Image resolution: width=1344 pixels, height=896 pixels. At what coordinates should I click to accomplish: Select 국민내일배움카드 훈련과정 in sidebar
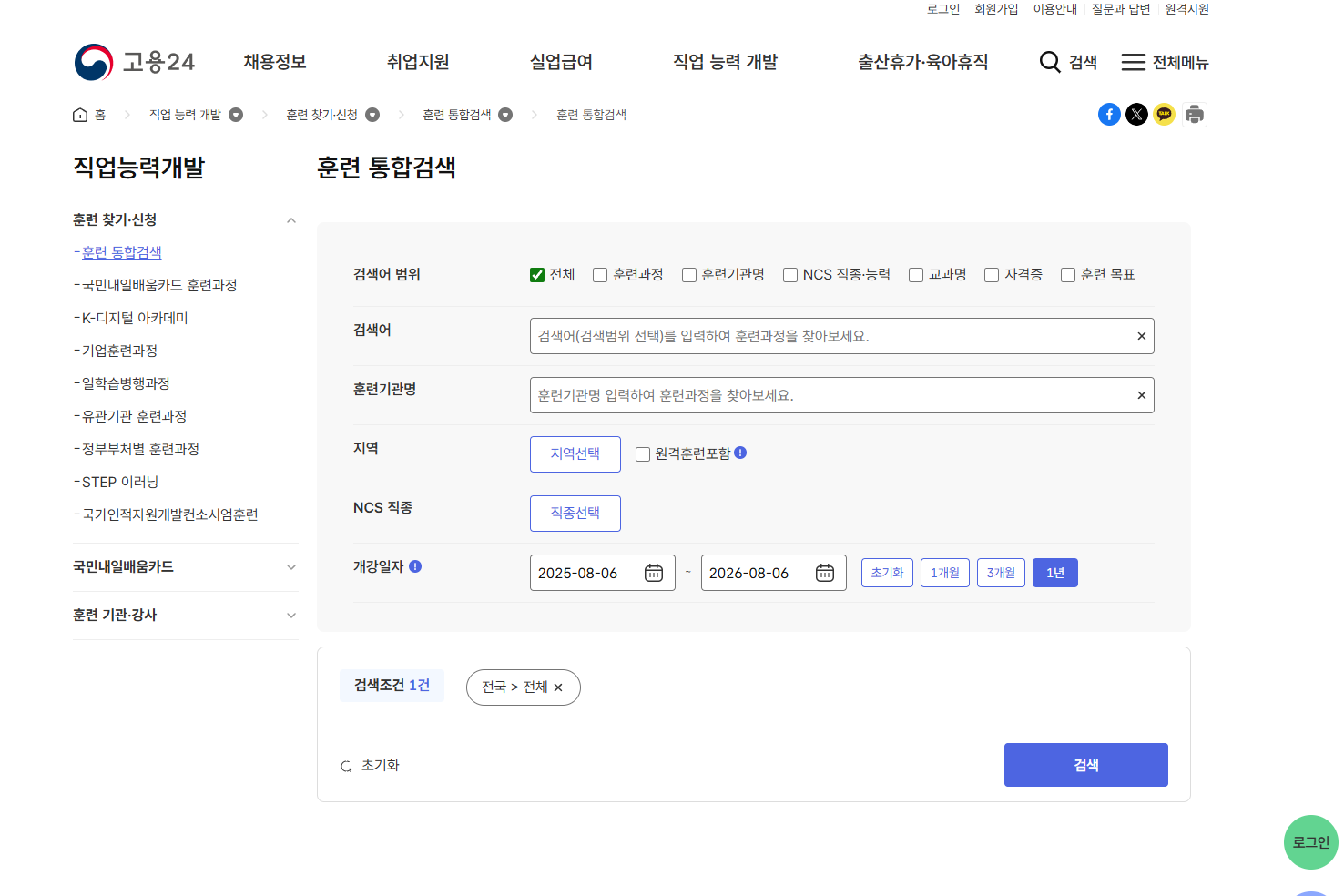(159, 285)
